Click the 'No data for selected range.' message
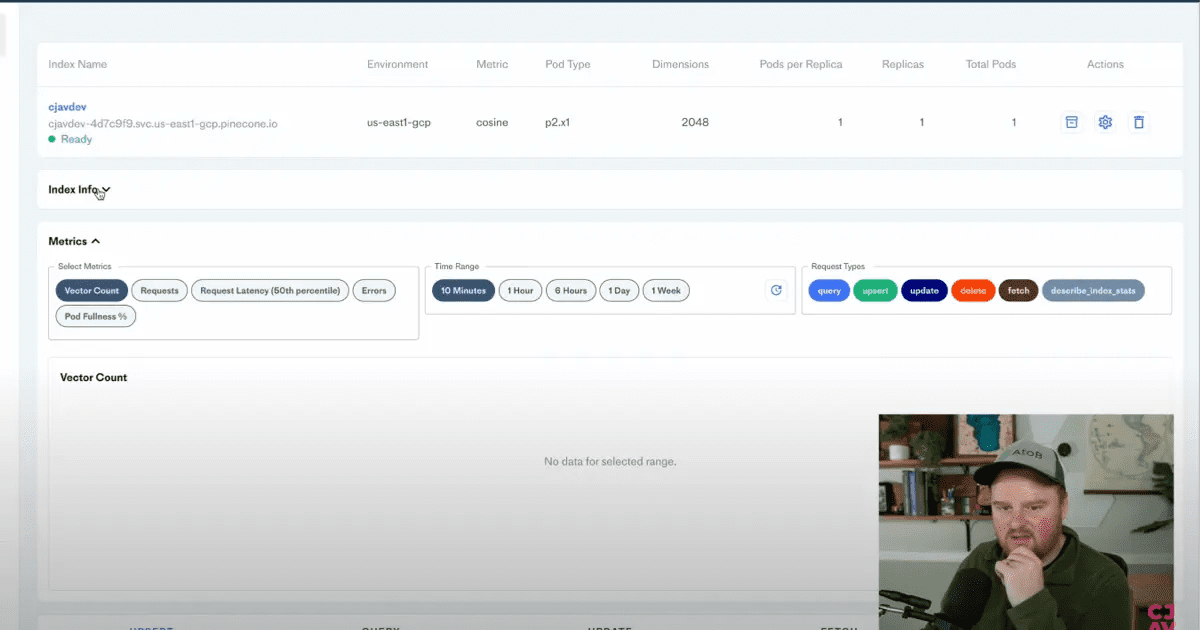The height and width of the screenshot is (630, 1200). 610,462
